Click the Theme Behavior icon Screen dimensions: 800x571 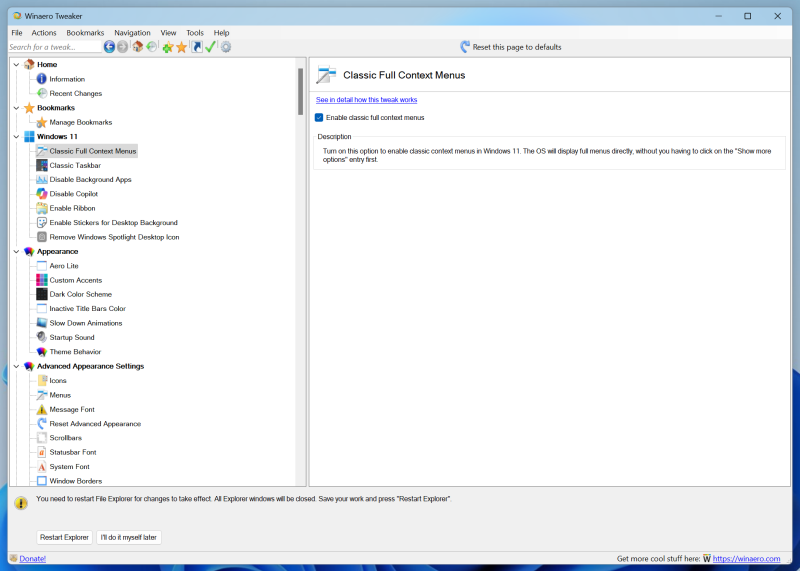[x=42, y=352]
